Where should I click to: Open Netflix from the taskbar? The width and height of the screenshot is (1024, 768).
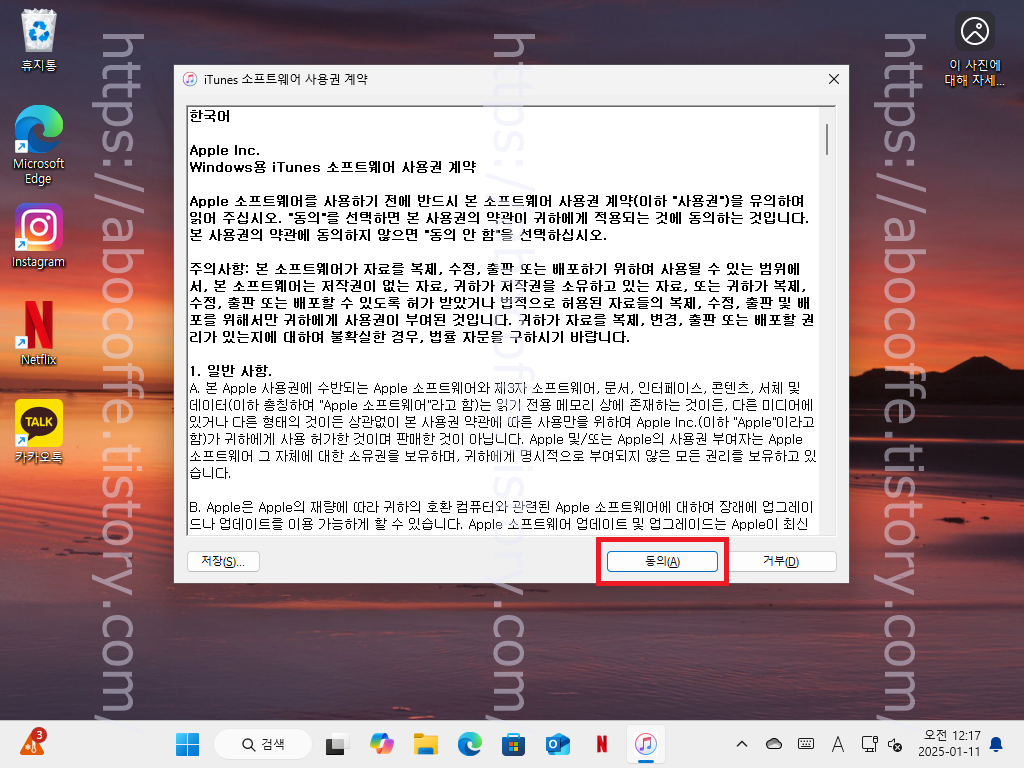coord(601,744)
